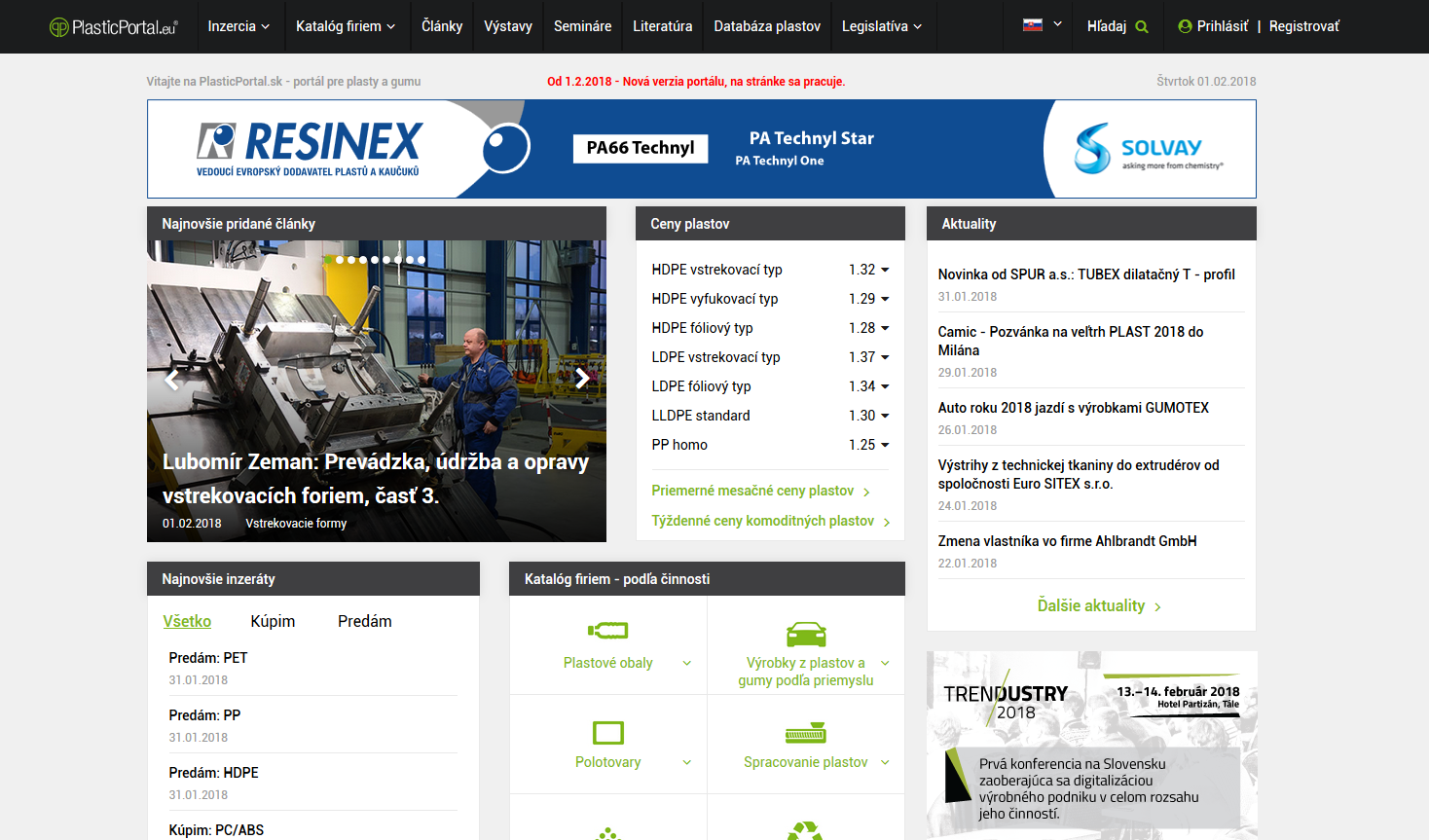Select the Predám ads tab
Image resolution: width=1429 pixels, height=840 pixels.
(365, 621)
